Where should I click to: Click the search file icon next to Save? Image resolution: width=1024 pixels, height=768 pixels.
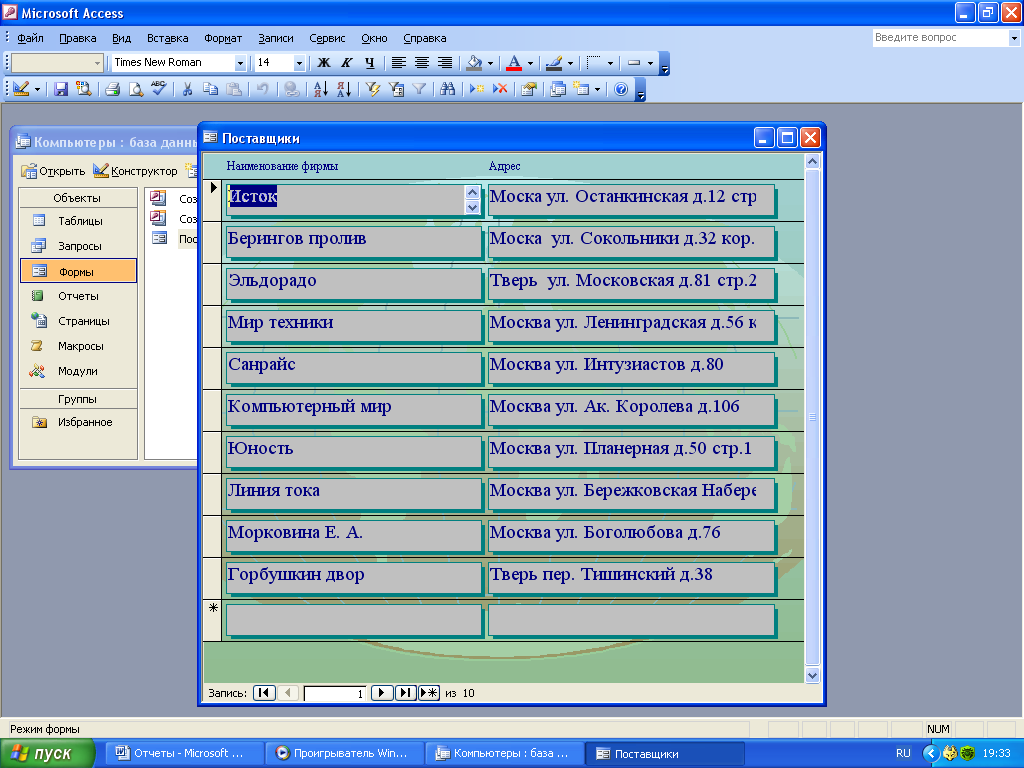[x=84, y=89]
